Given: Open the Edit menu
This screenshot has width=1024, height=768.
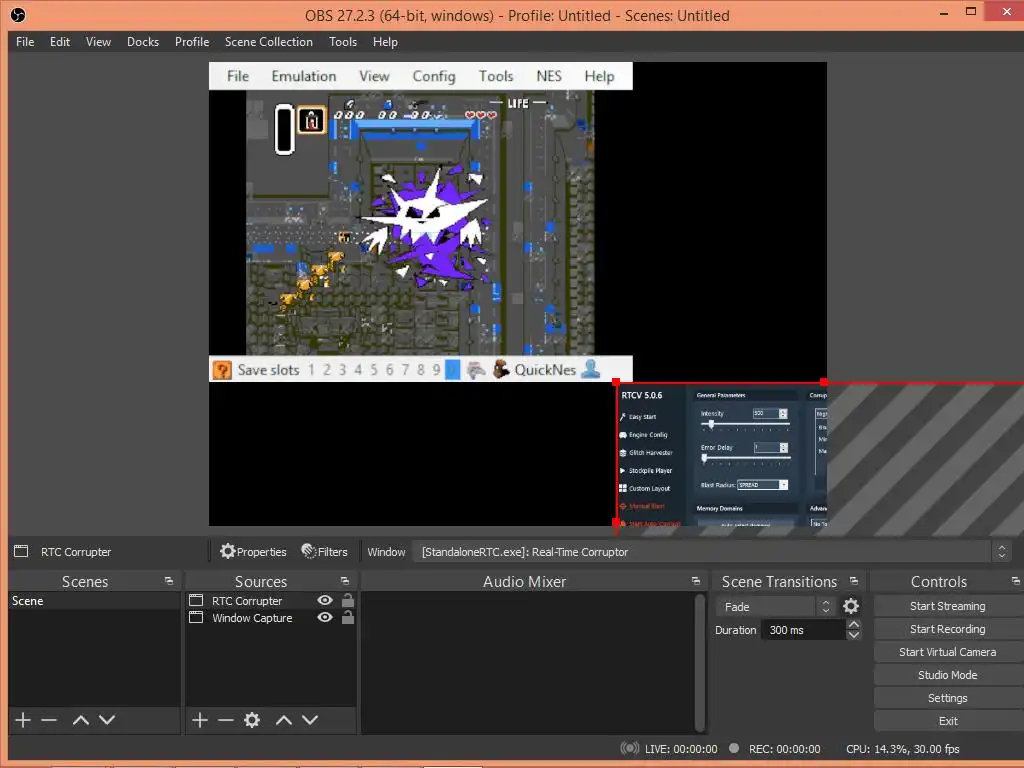Looking at the screenshot, I should point(60,42).
